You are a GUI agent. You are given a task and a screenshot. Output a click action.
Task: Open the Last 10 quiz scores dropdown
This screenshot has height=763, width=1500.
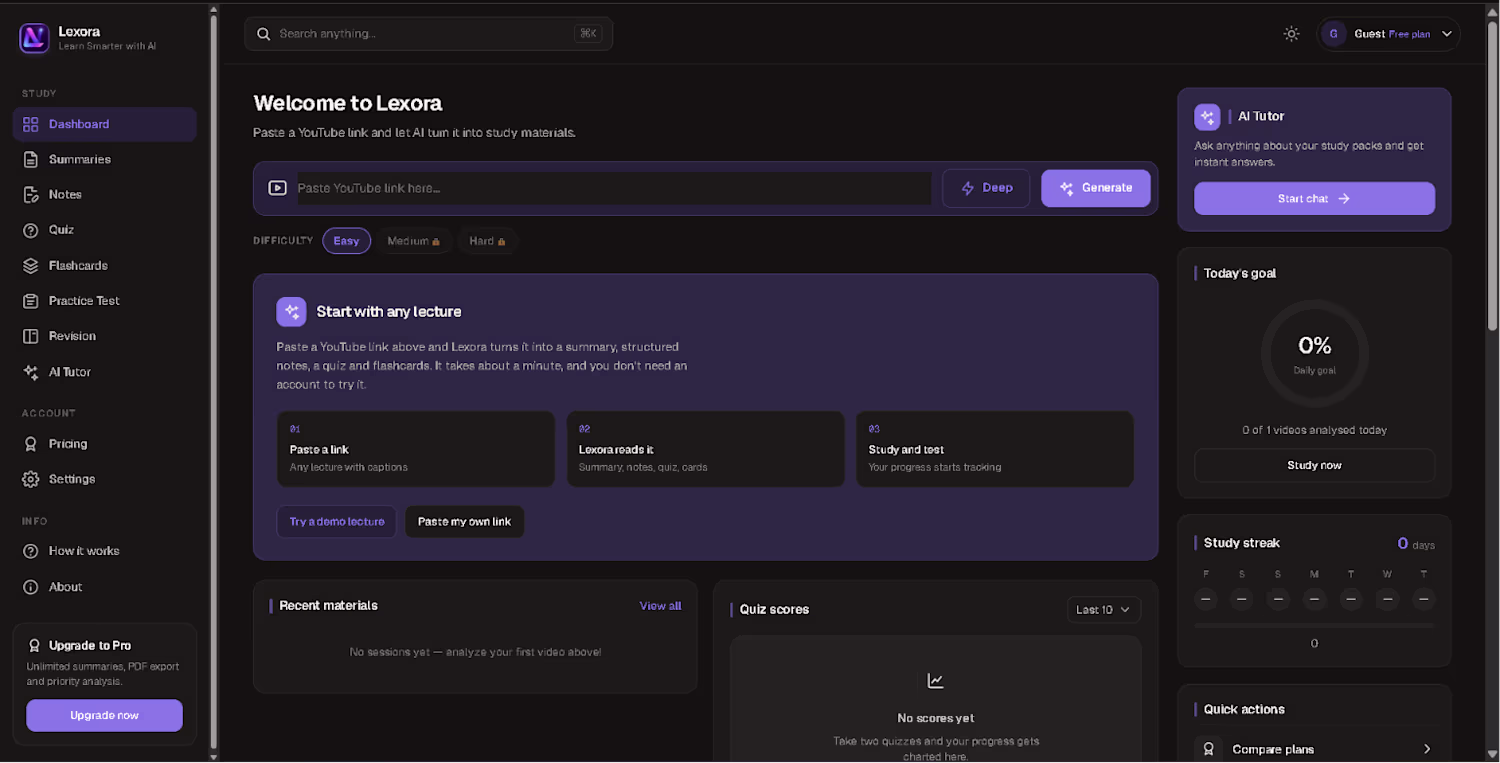pos(1103,610)
